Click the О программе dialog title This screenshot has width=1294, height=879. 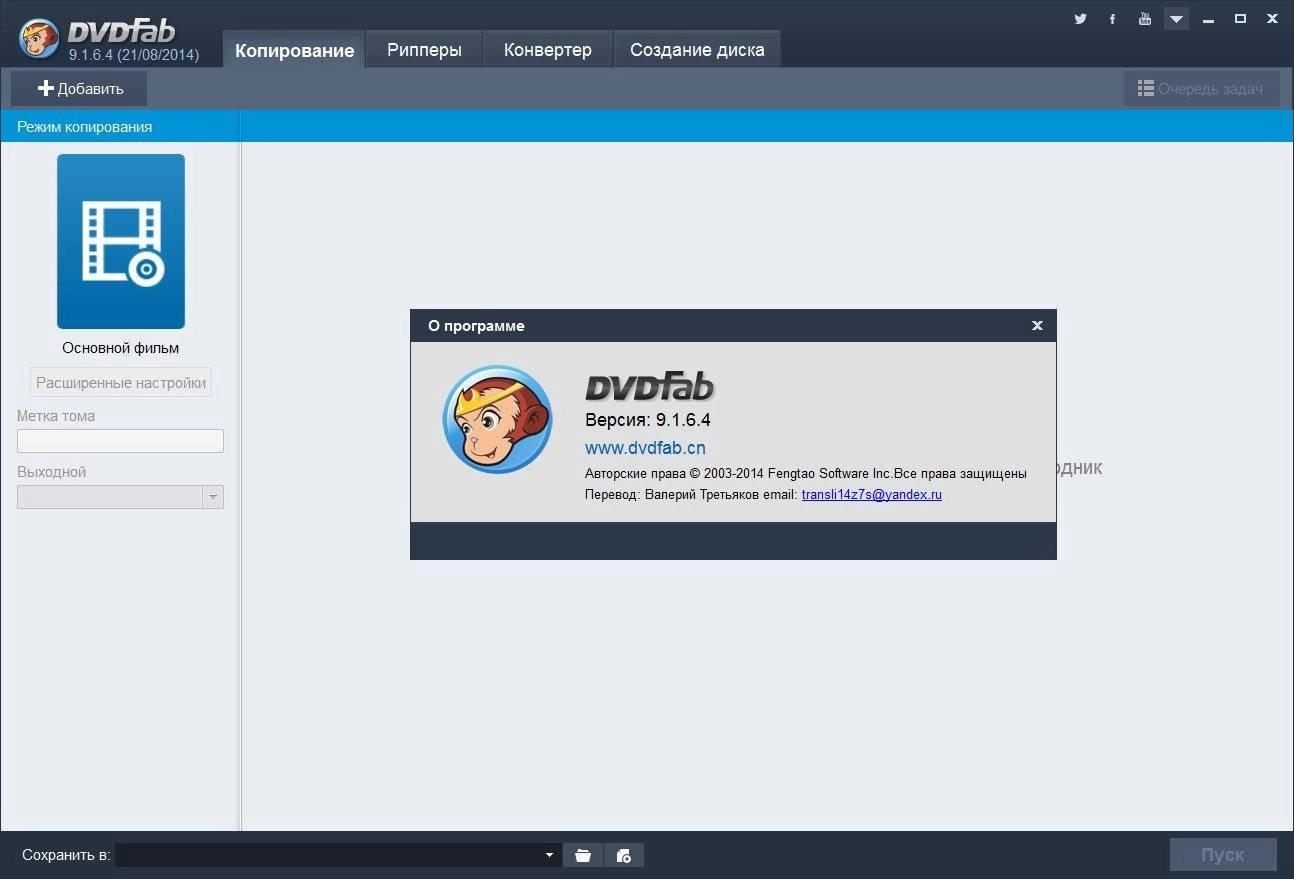(476, 326)
